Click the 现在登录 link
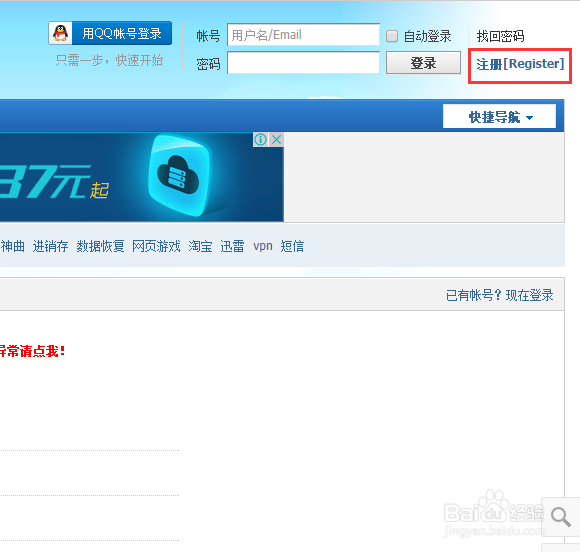This screenshot has height=552, width=580. tap(529, 295)
